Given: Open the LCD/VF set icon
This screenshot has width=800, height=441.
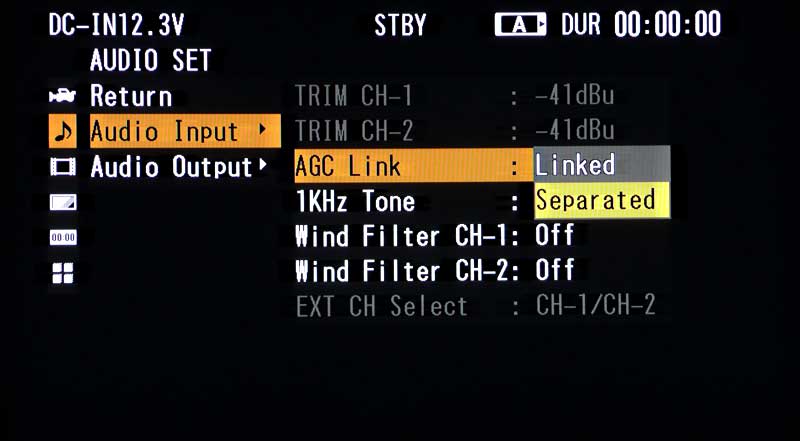Looking at the screenshot, I should [x=63, y=202].
